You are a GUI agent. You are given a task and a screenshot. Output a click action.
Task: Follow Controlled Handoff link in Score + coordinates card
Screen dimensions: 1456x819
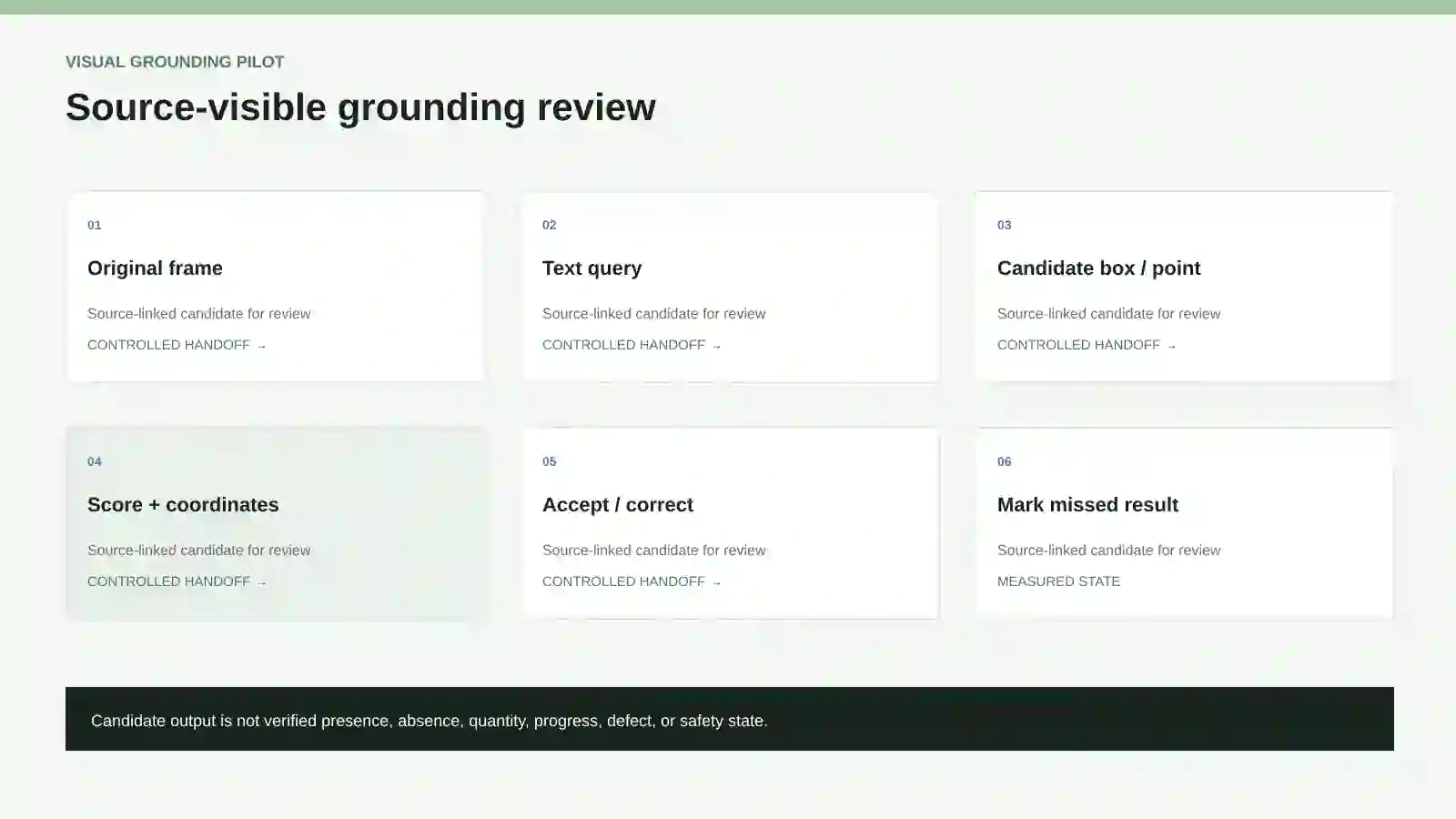(177, 581)
